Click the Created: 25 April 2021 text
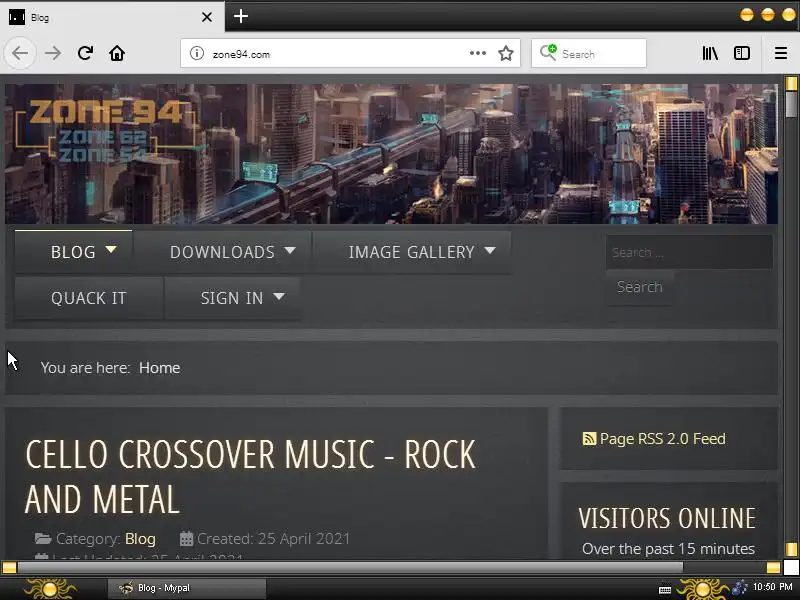This screenshot has height=600, width=800. [x=273, y=539]
